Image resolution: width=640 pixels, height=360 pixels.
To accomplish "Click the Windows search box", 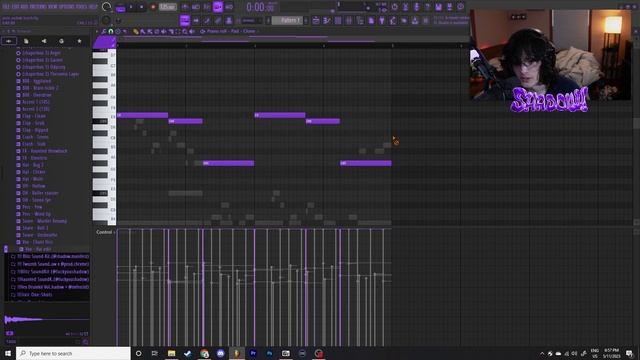I will [73, 353].
